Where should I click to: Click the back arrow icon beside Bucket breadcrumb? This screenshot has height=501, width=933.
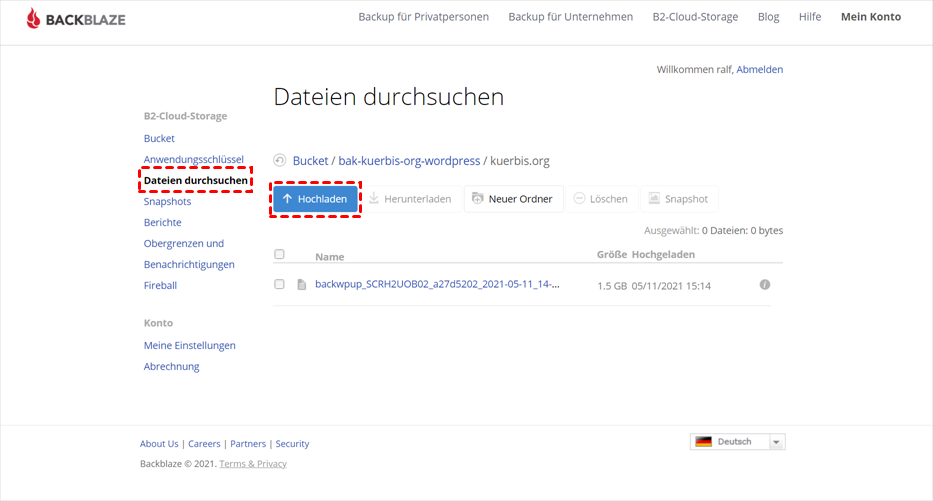pos(280,160)
